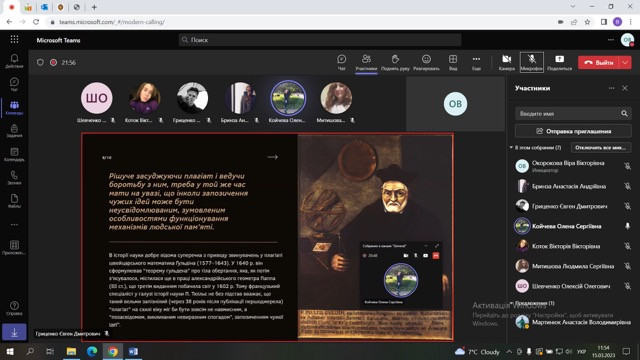Image resolution: width=640 pixels, height=360 pixels.
Task: Focus the Teams search box (Поиск)
Action: tap(320, 40)
